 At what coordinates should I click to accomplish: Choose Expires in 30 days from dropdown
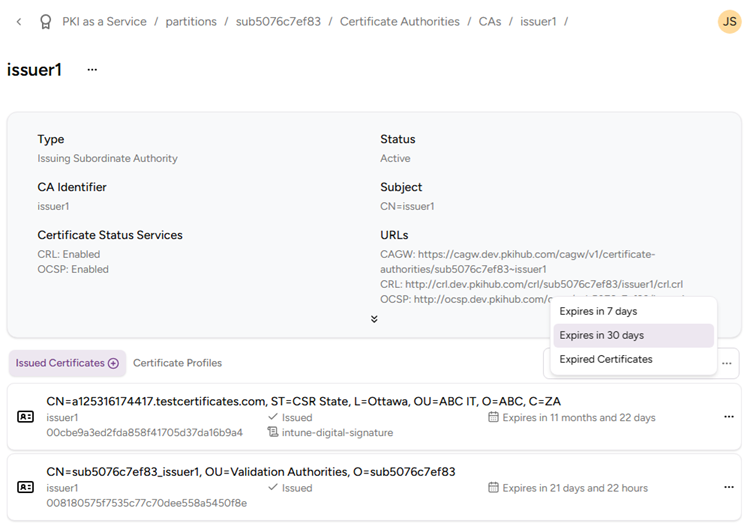pos(601,335)
